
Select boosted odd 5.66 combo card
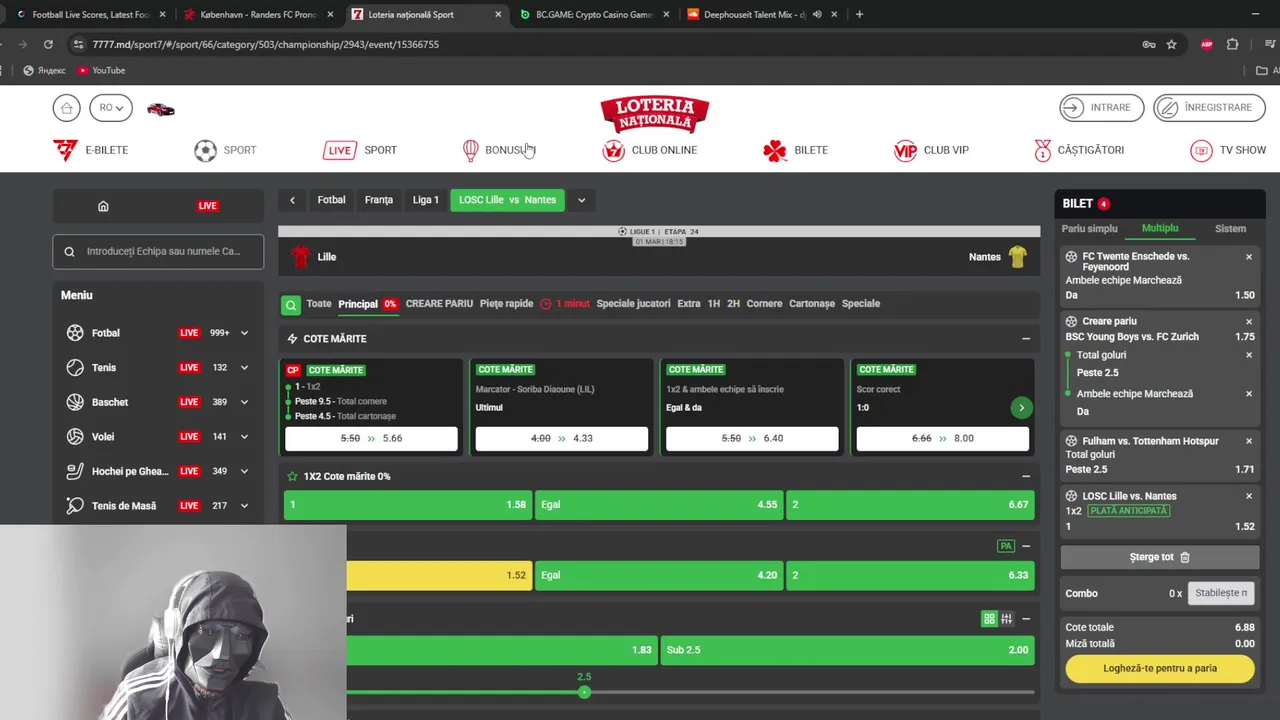[x=371, y=439]
